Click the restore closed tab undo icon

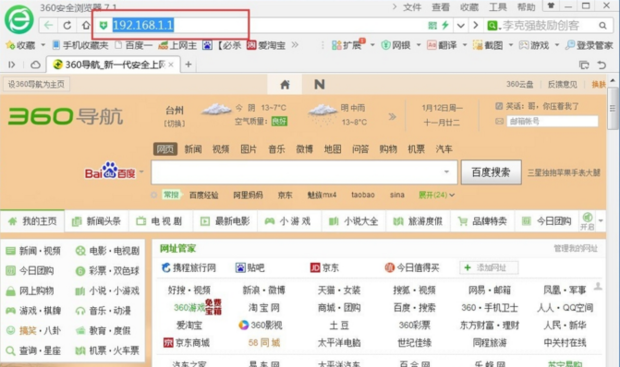click(x=602, y=65)
